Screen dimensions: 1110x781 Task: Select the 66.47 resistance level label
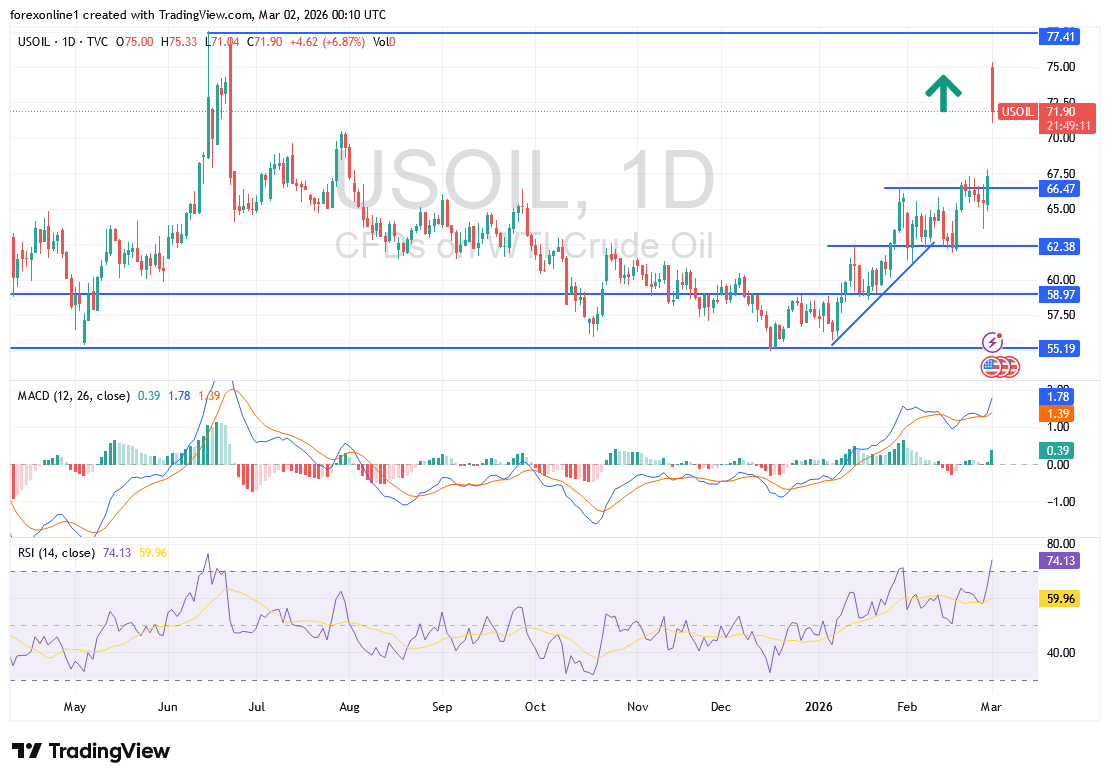pos(1060,188)
